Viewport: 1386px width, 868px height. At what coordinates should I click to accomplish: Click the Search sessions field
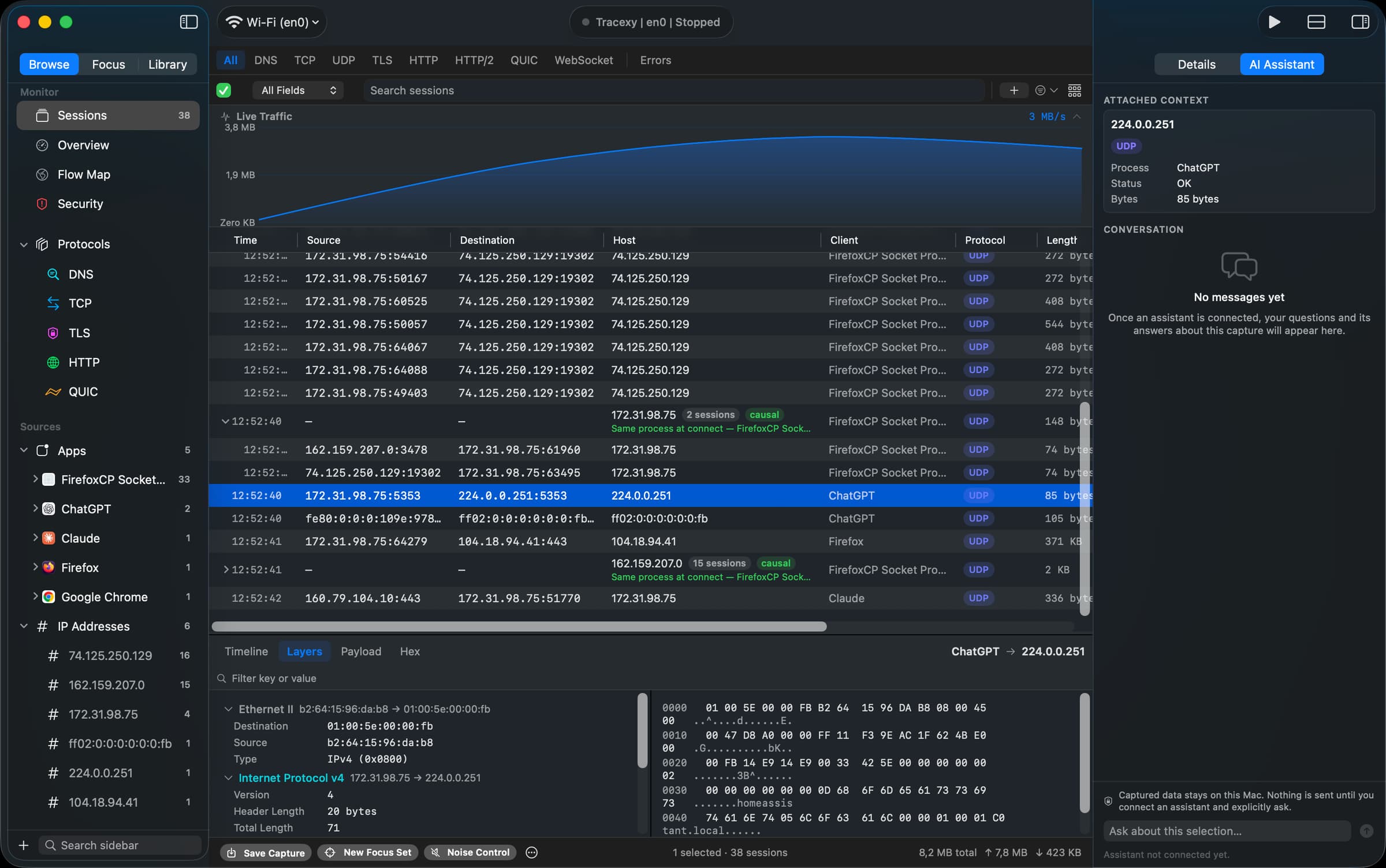tap(674, 90)
